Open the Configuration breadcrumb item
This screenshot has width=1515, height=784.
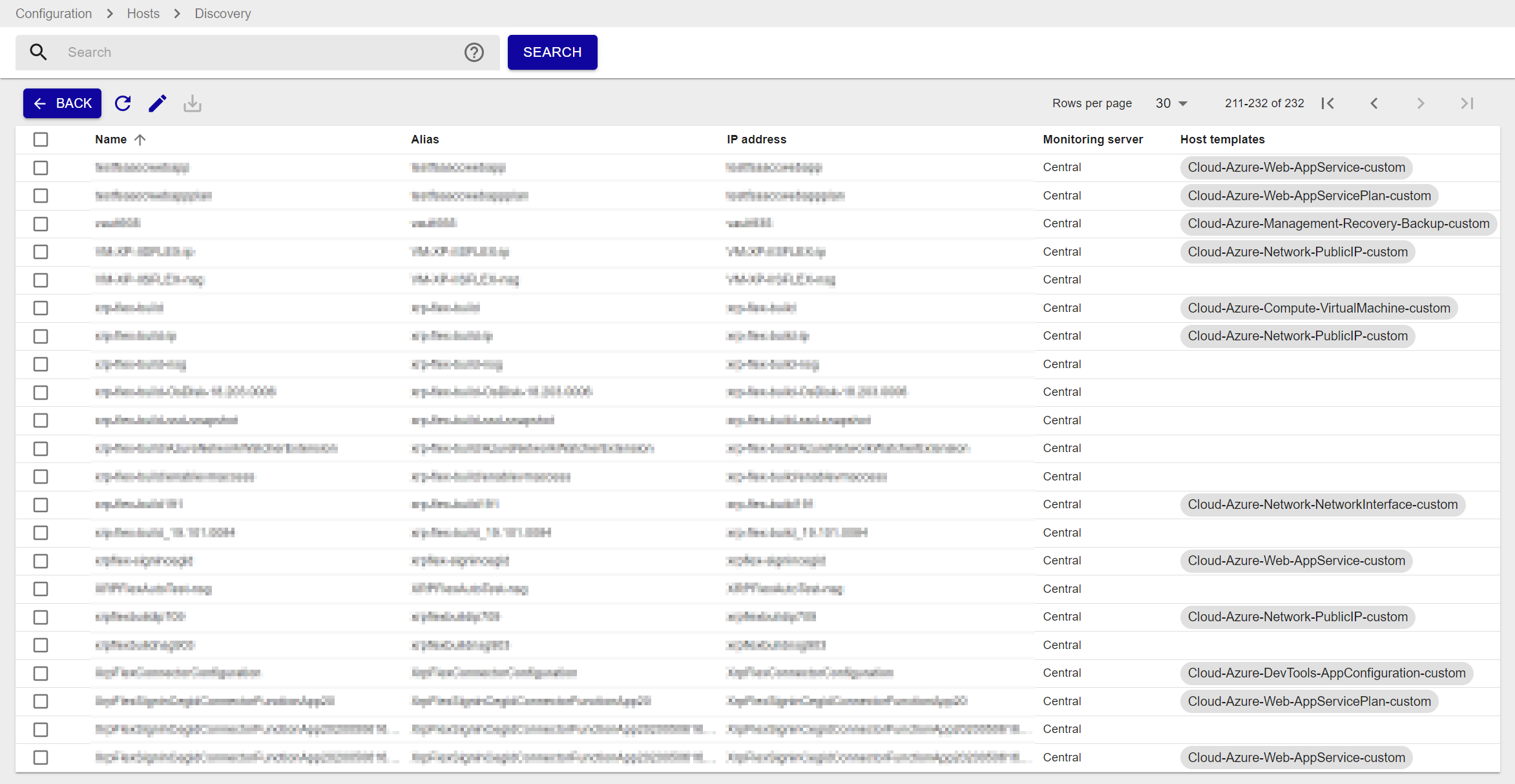click(54, 14)
